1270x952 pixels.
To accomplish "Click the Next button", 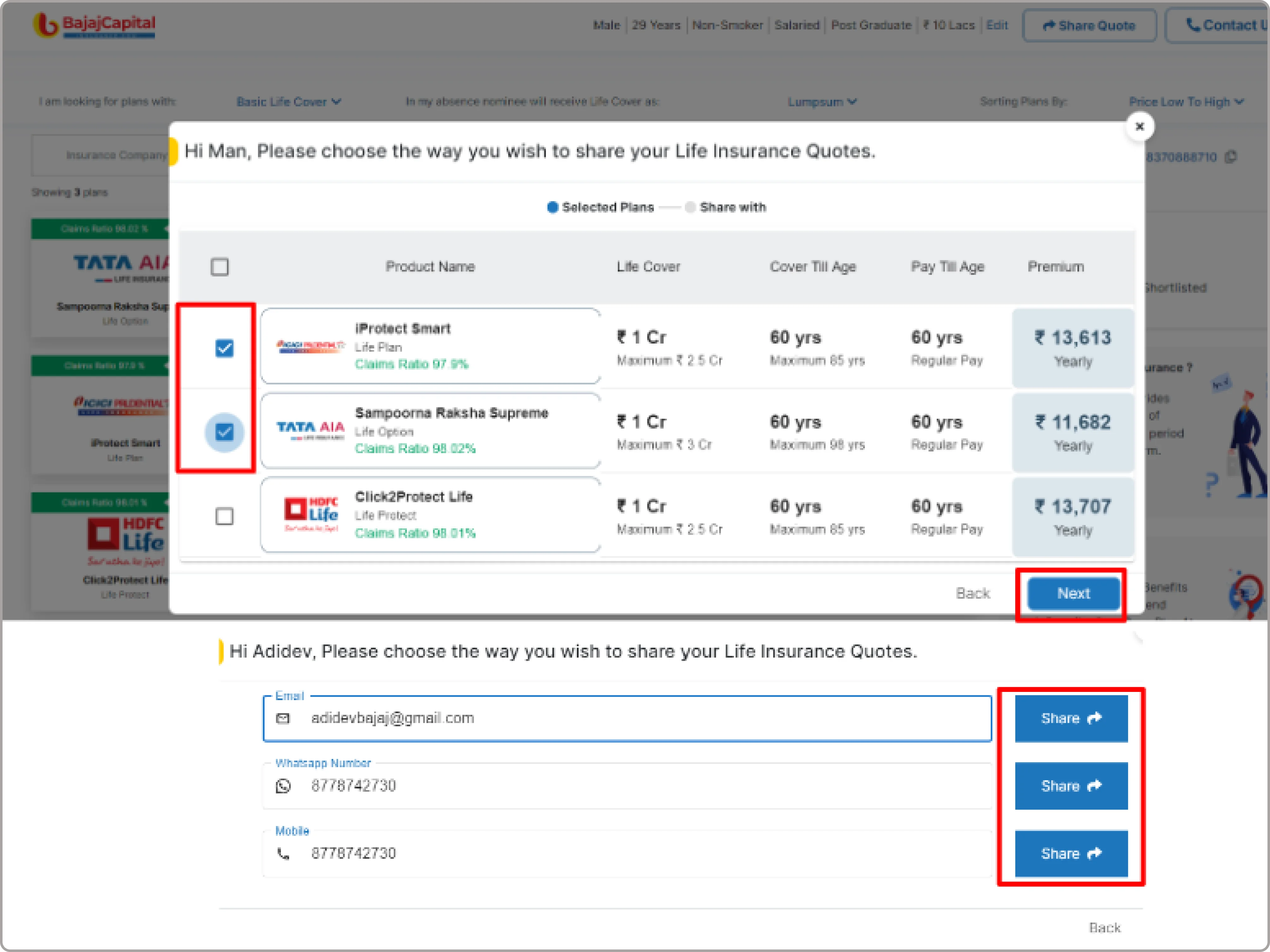I will coord(1073,594).
